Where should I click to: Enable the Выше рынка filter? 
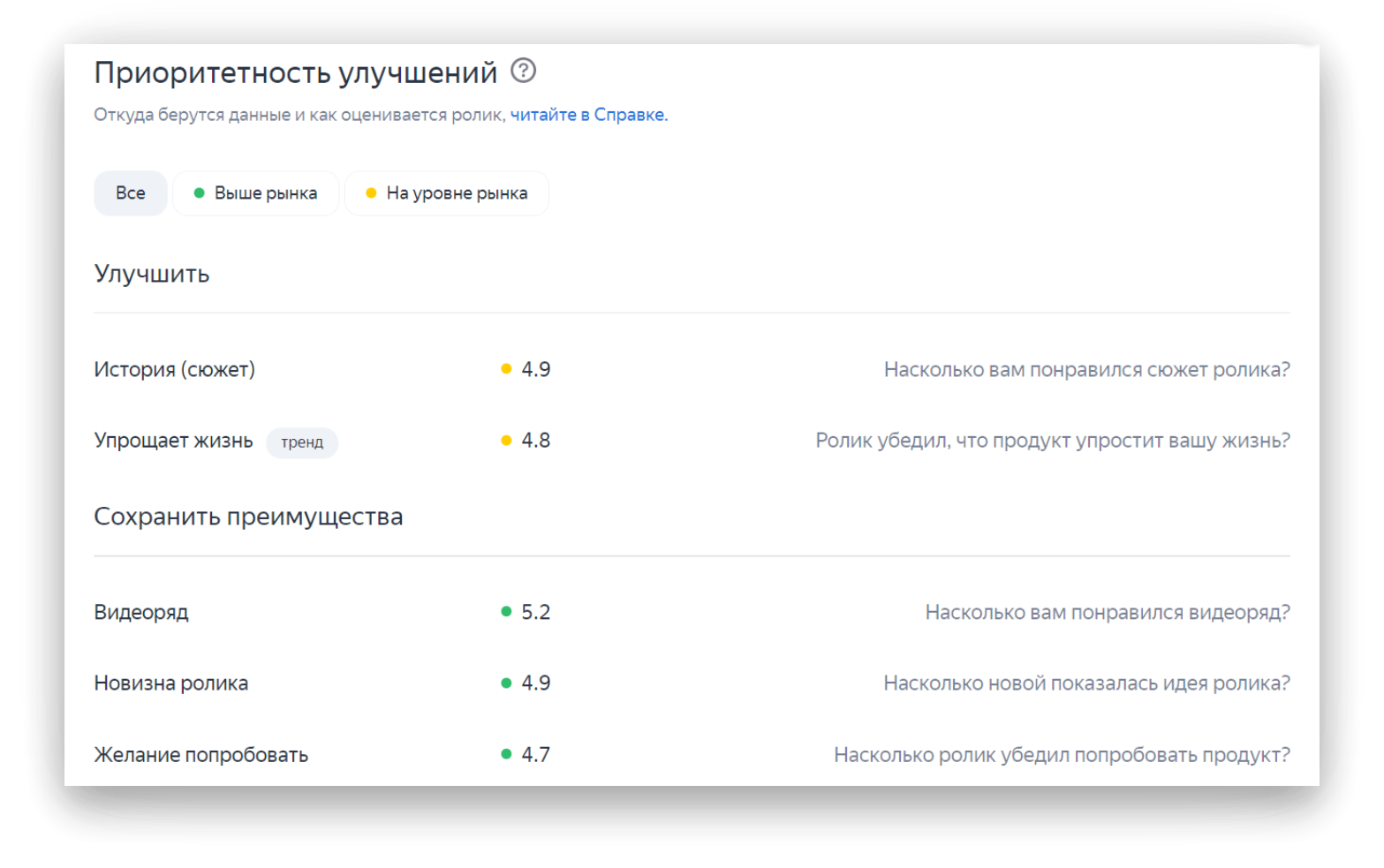pos(256,192)
